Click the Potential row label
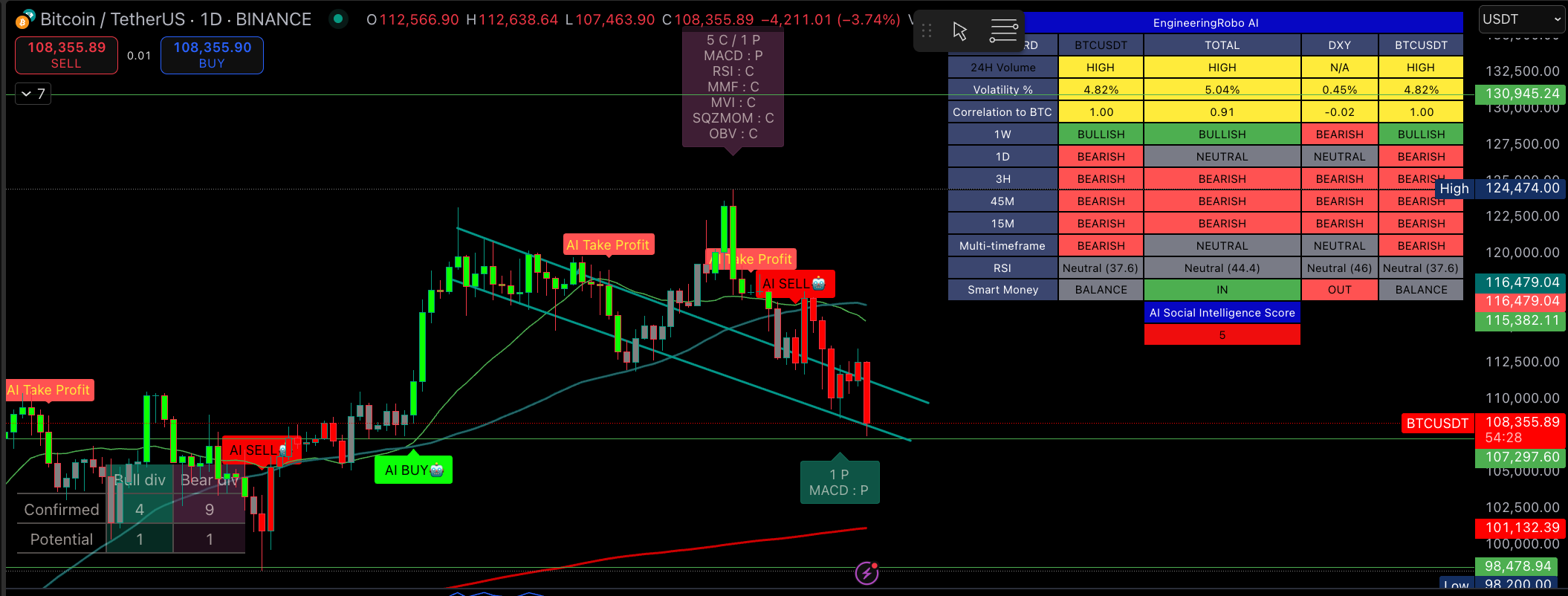Screen dimensions: 1568x596 click(x=62, y=540)
